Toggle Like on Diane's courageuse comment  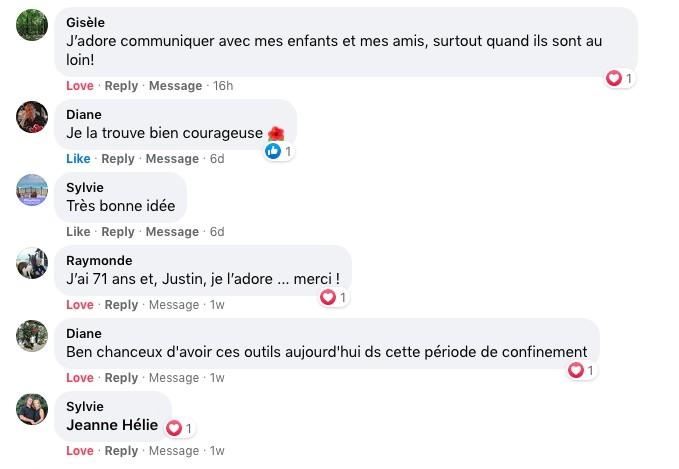point(78,159)
